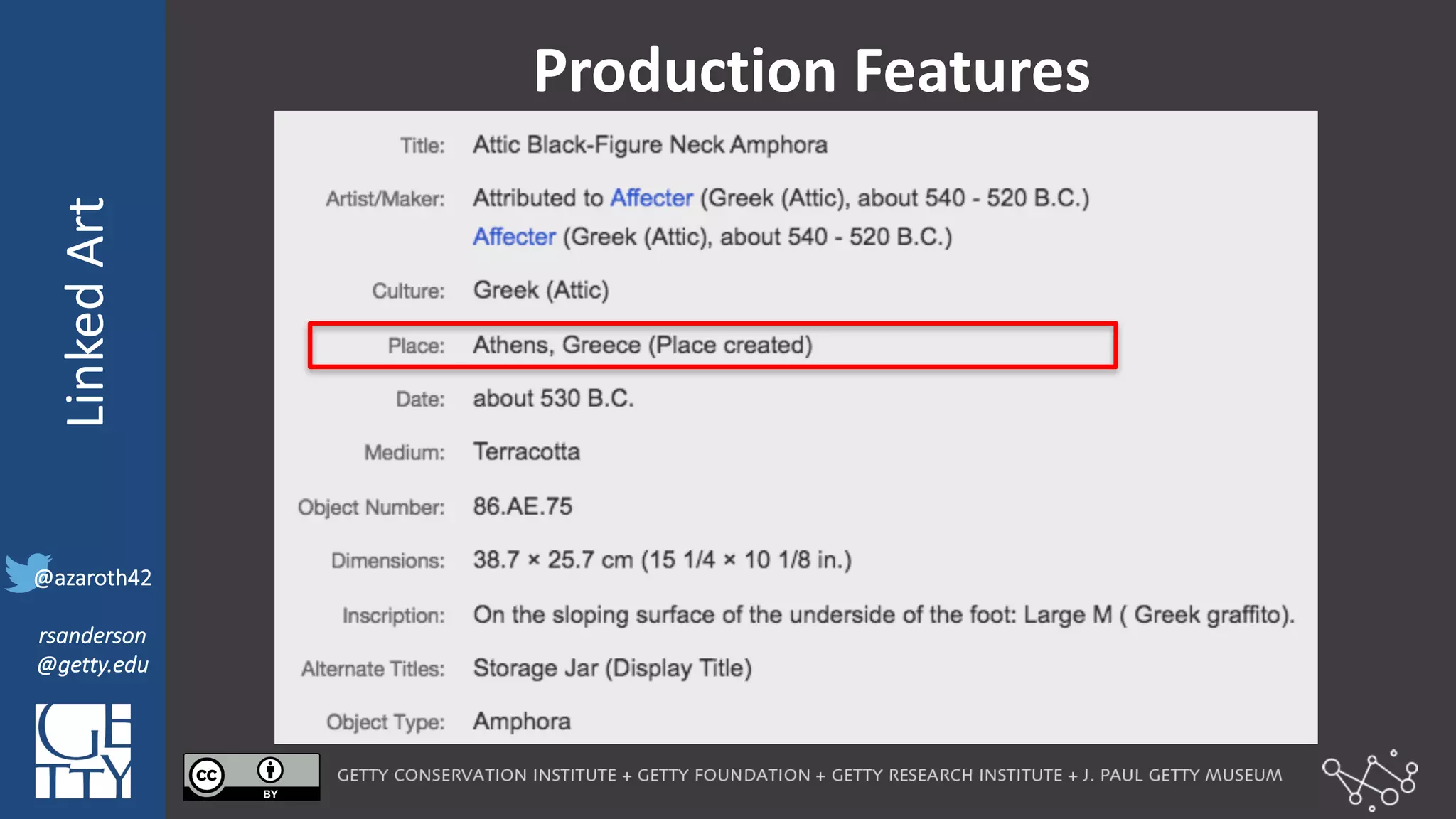Select the medium value 'Terracotta'
Viewport: 1456px width, 819px height.
(526, 451)
